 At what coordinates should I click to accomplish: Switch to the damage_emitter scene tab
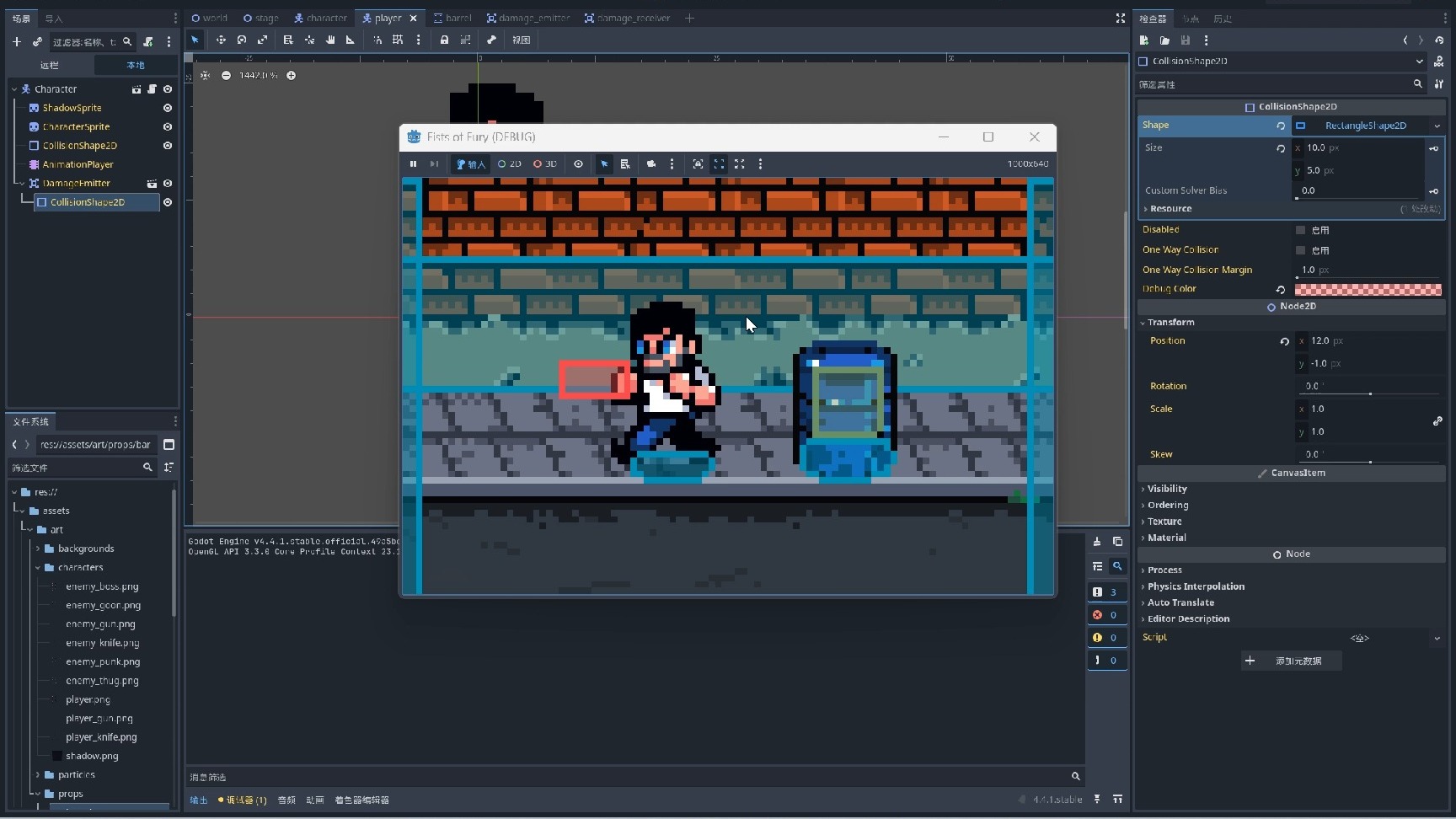coord(528,18)
